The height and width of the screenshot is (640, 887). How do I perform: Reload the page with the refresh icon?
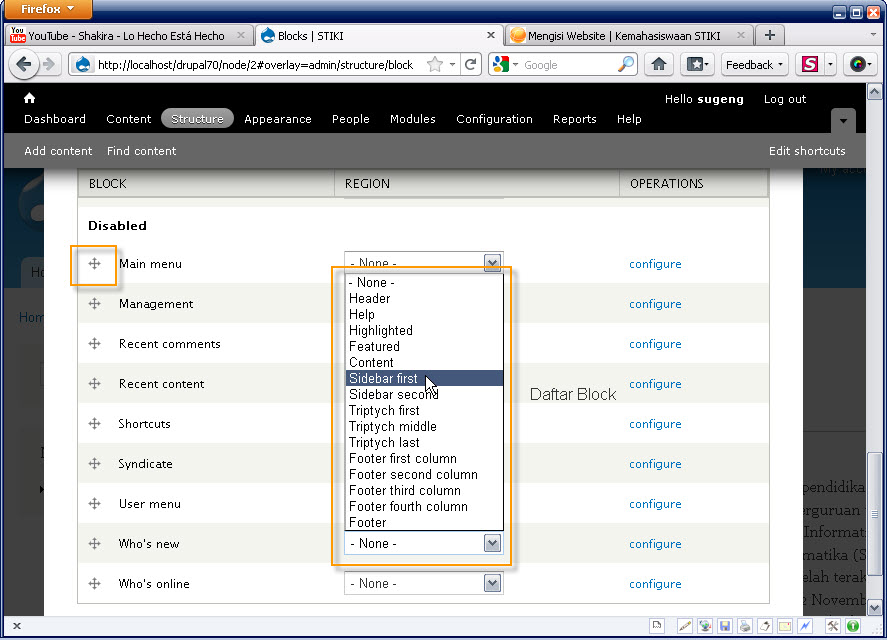[470, 65]
